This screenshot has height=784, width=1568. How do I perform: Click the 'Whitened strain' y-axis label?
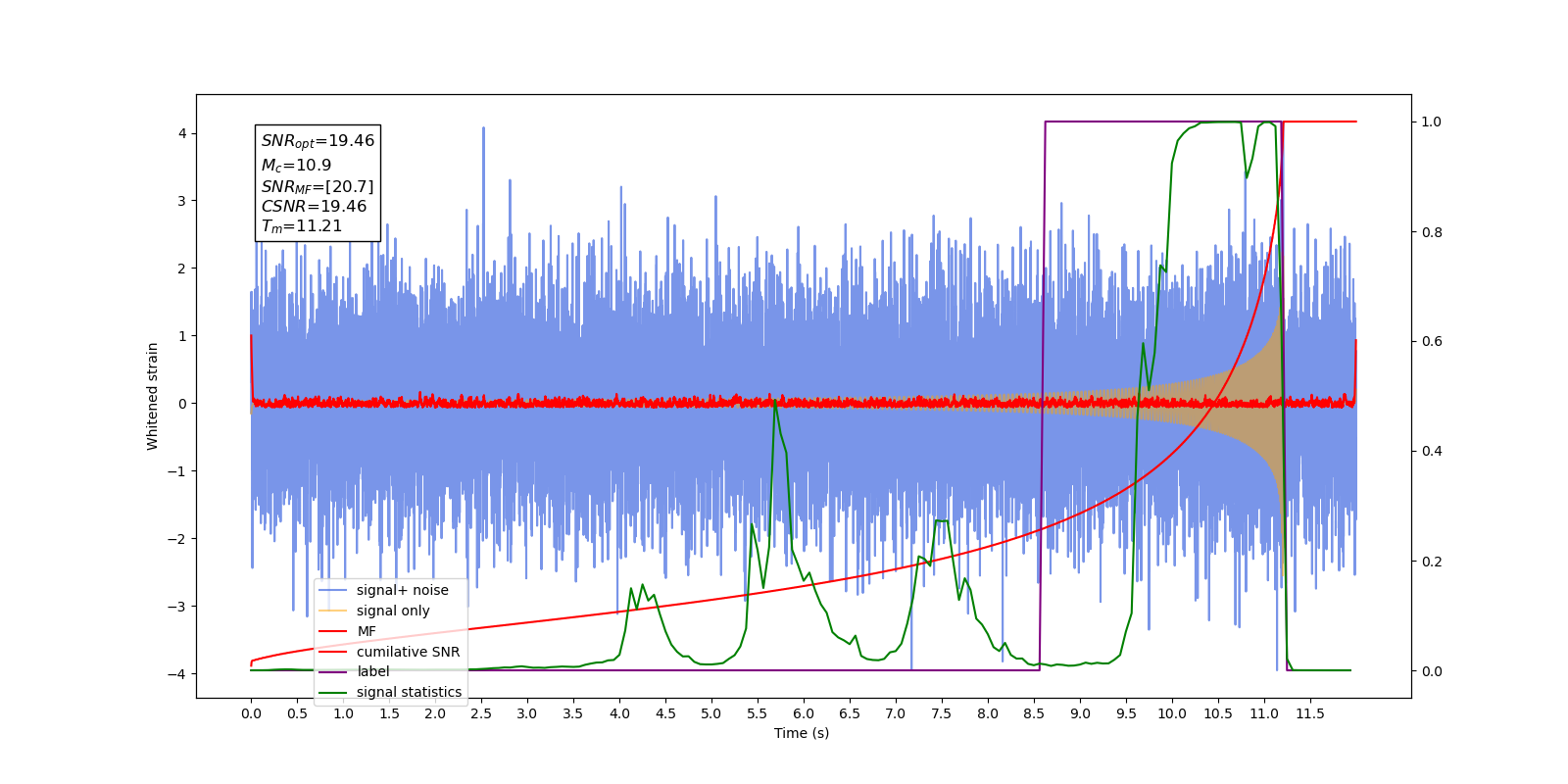point(153,396)
